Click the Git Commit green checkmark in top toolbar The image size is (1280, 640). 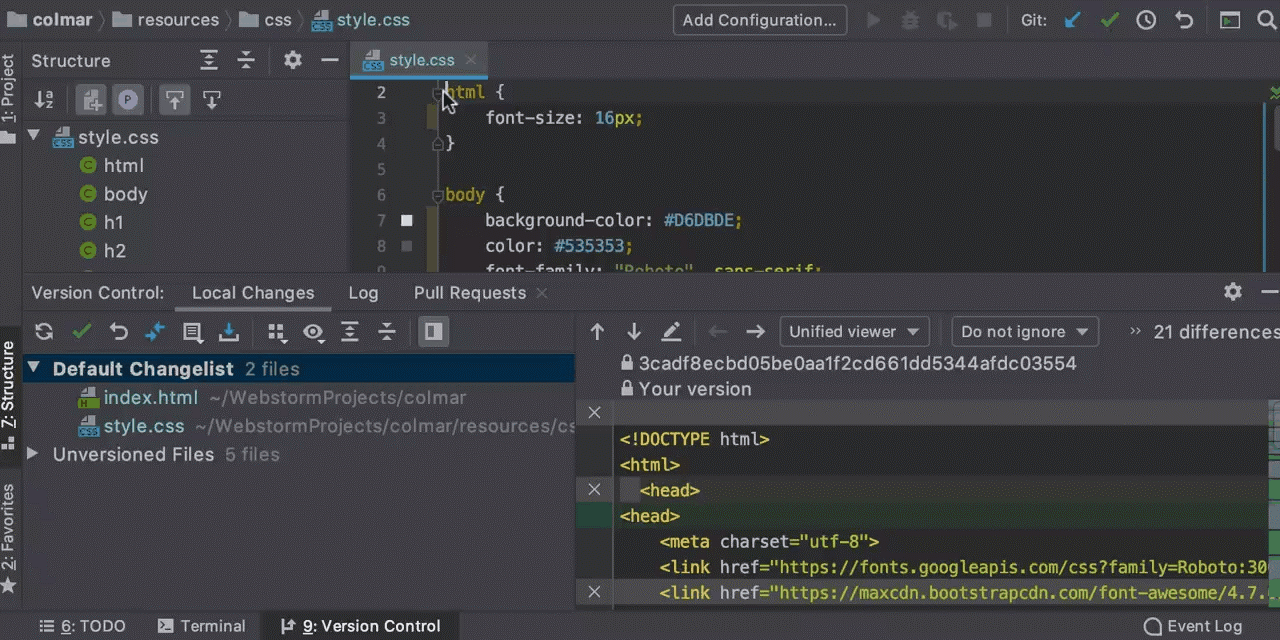pos(1109,20)
